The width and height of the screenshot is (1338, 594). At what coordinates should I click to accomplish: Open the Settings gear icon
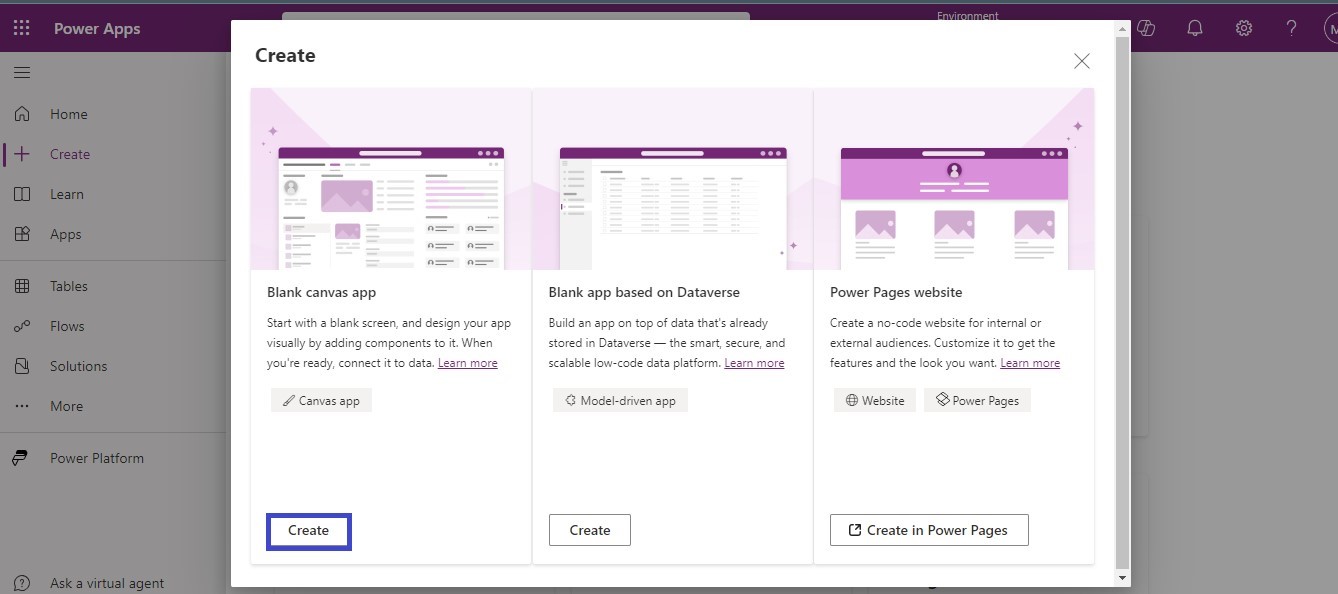[x=1243, y=28]
